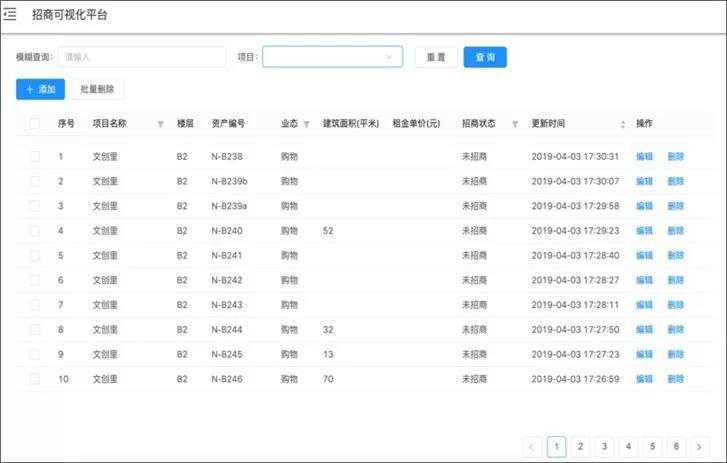This screenshot has width=727, height=463.
Task: Click the filter icon next to 项目名称 column
Action: coord(160,124)
